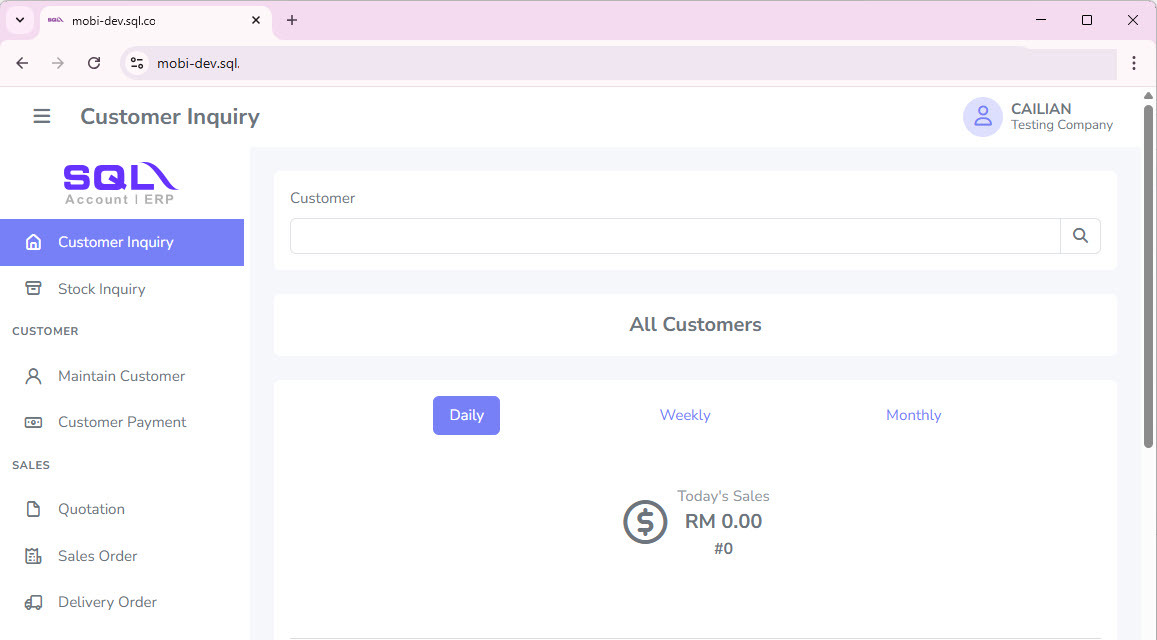This screenshot has height=640, width=1157.
Task: Open Maintain Customer in the sidebar
Action: pos(122,376)
